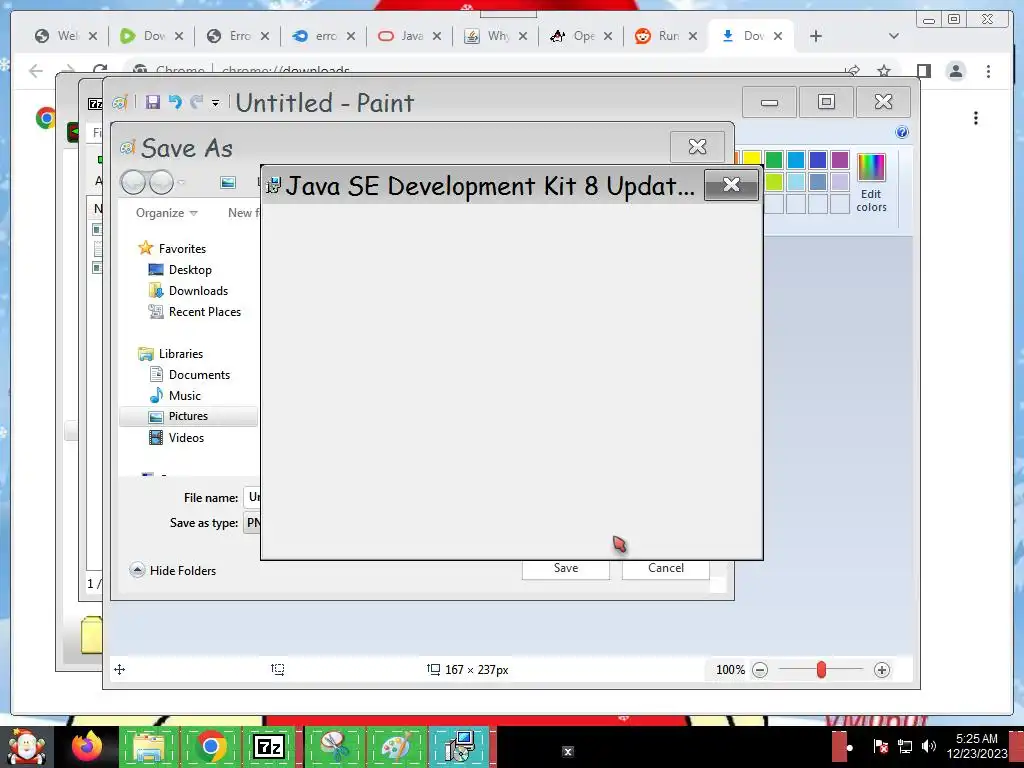
Task: Click the red zoom slider handle in Paint
Action: pyautogui.click(x=821, y=669)
